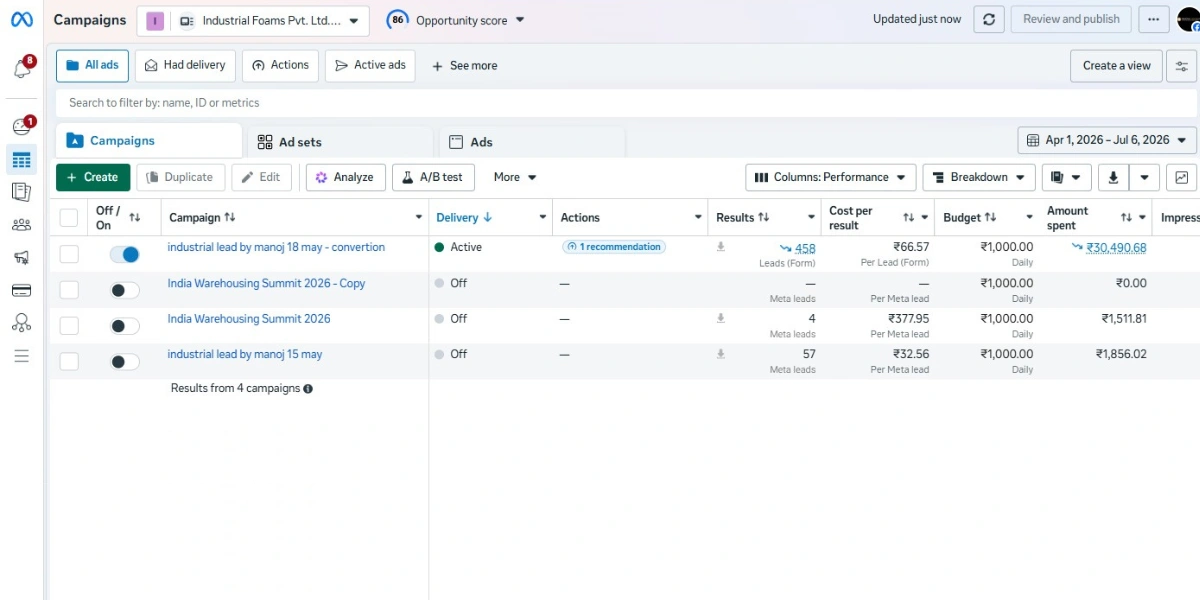Open the Industrial Foams Pvt. Ltd. account dropdown
Viewport: 1200px width, 600px height.
253,20
